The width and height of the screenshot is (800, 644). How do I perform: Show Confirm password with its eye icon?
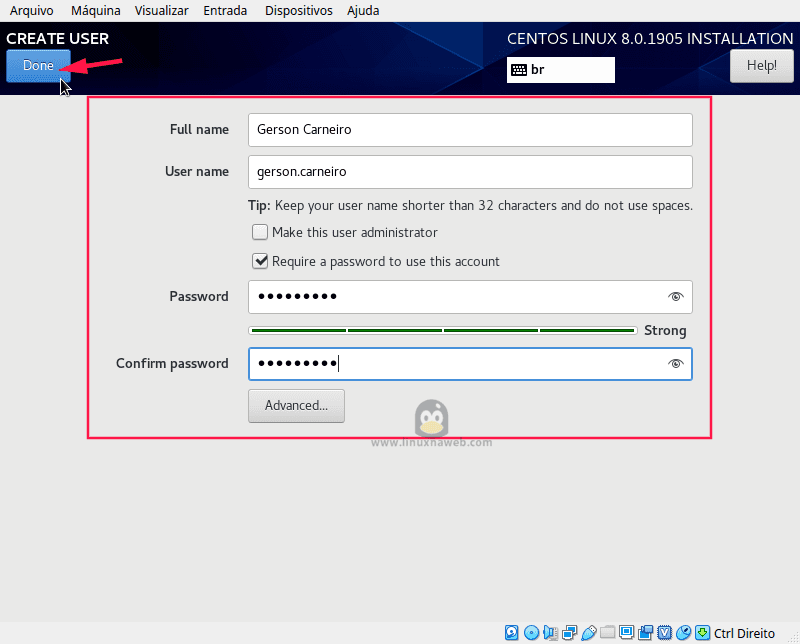point(676,364)
